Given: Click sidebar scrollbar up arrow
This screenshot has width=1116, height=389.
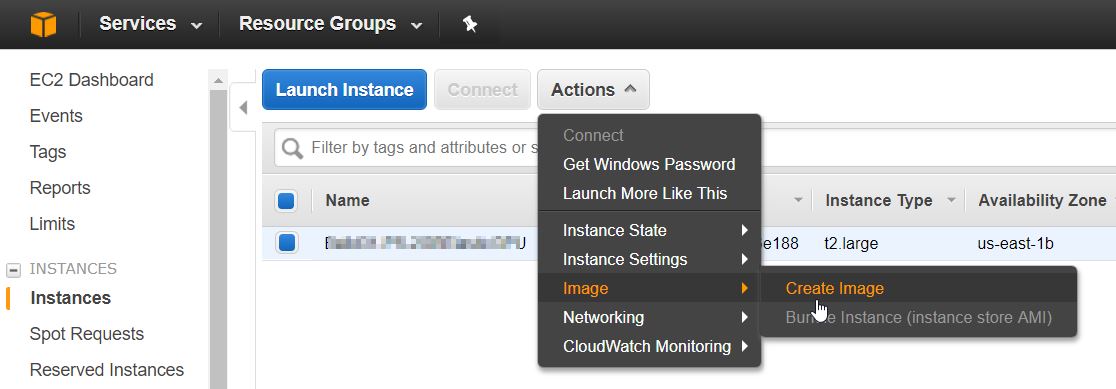Looking at the screenshot, I should 218,80.
